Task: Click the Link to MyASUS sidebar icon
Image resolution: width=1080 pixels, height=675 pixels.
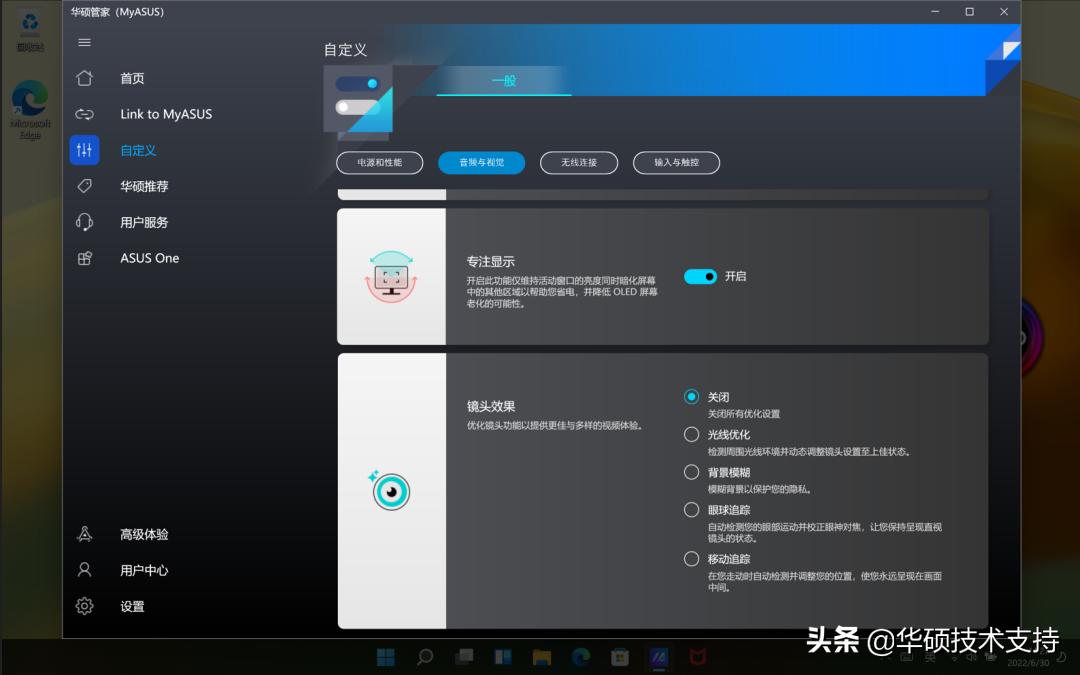Action: coord(84,114)
